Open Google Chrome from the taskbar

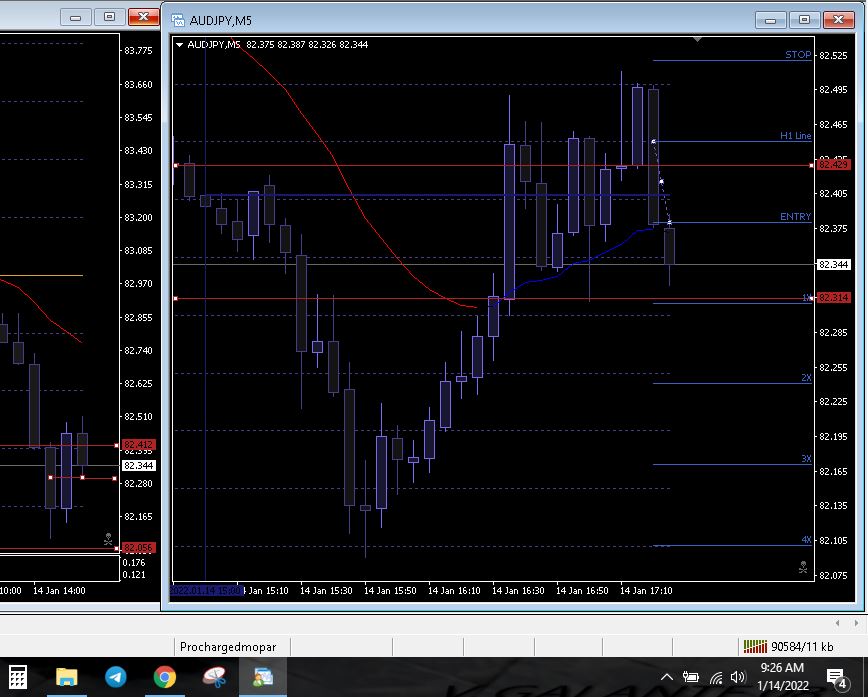165,677
